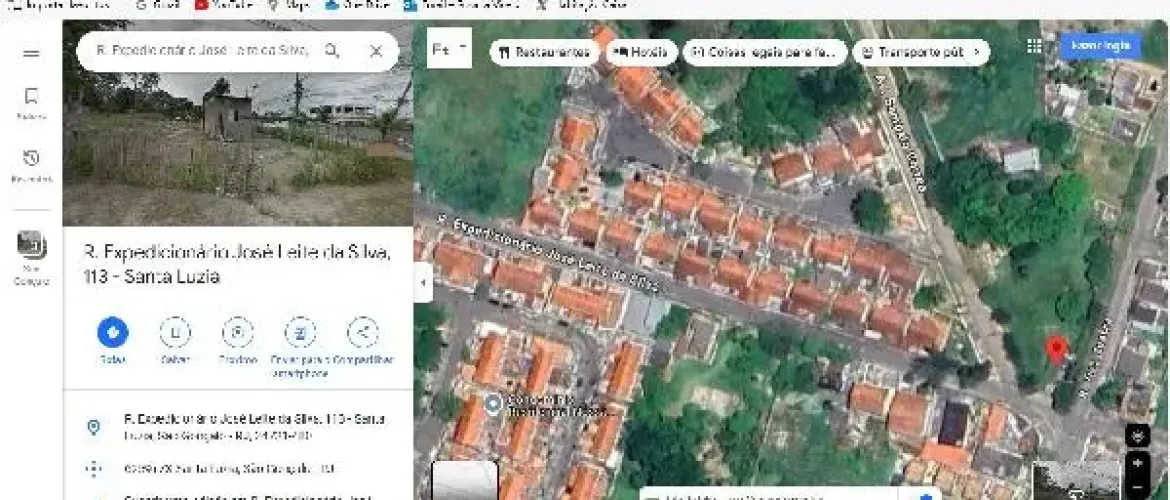The height and width of the screenshot is (500, 1170).
Task: Open the Google apps grid
Action: [1034, 46]
